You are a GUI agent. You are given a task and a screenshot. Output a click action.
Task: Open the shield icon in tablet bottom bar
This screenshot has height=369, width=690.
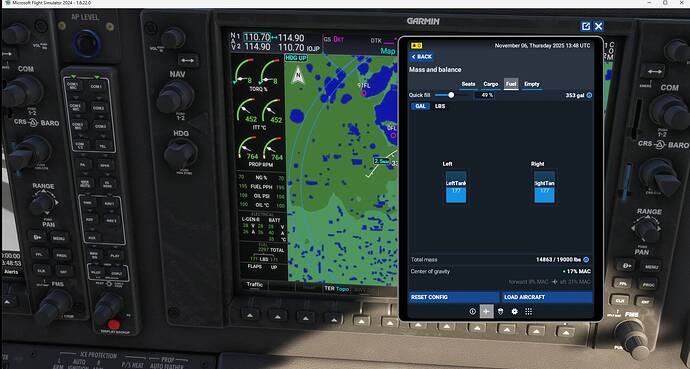500,311
